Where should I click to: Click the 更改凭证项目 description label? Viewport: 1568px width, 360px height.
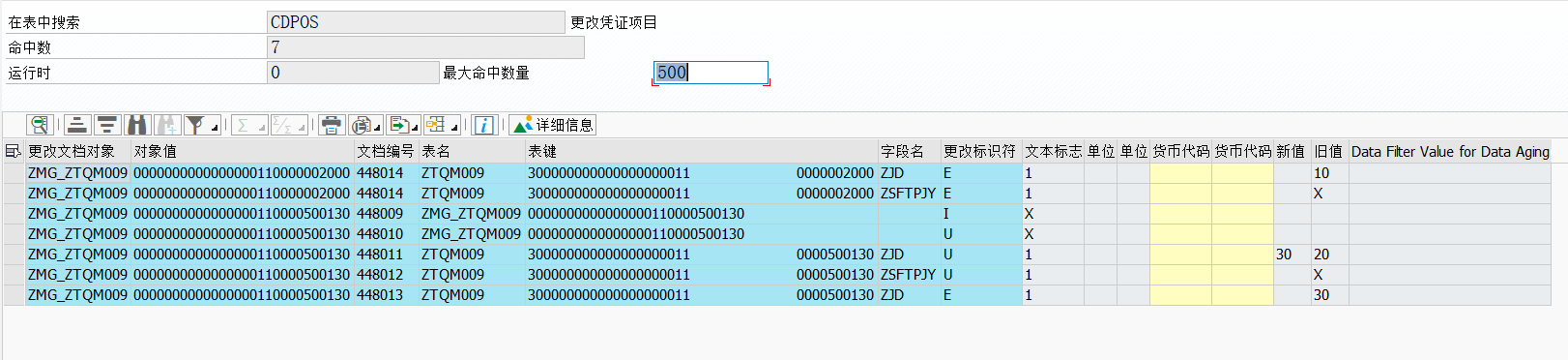[613, 22]
